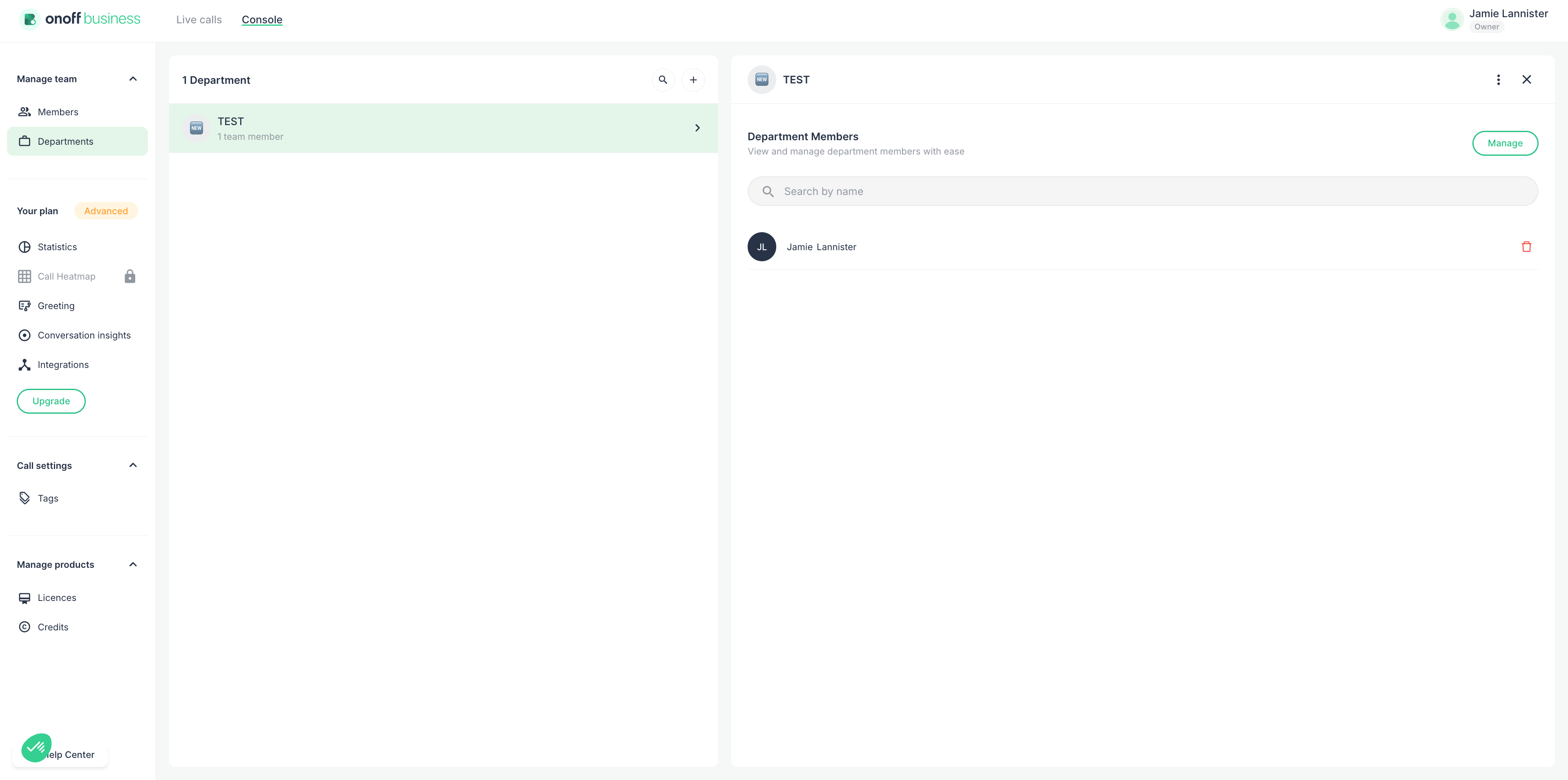1568x780 pixels.
Task: Open Members in the sidebar
Action: 77,112
